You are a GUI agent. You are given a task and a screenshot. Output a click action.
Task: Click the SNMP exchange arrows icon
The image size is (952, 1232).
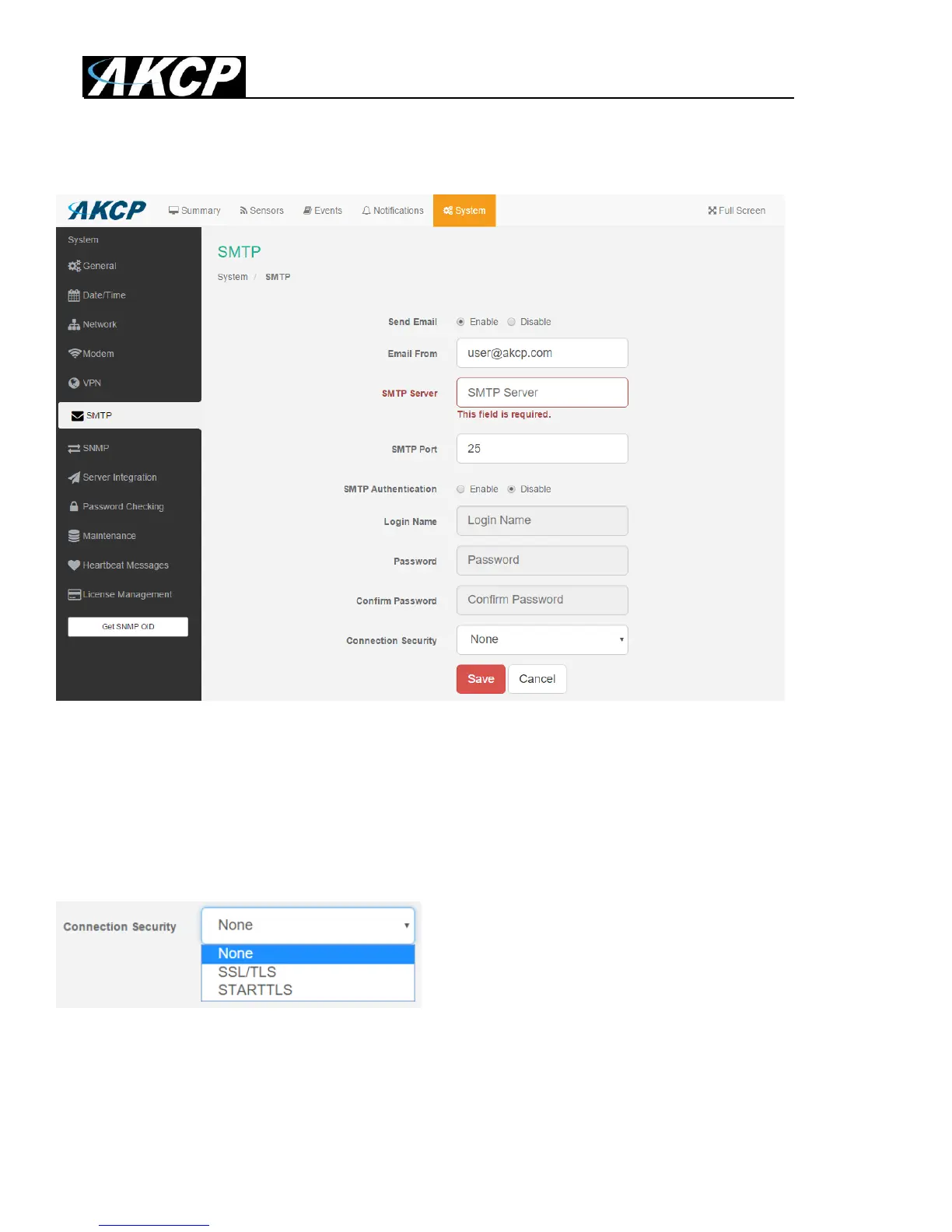coord(74,449)
